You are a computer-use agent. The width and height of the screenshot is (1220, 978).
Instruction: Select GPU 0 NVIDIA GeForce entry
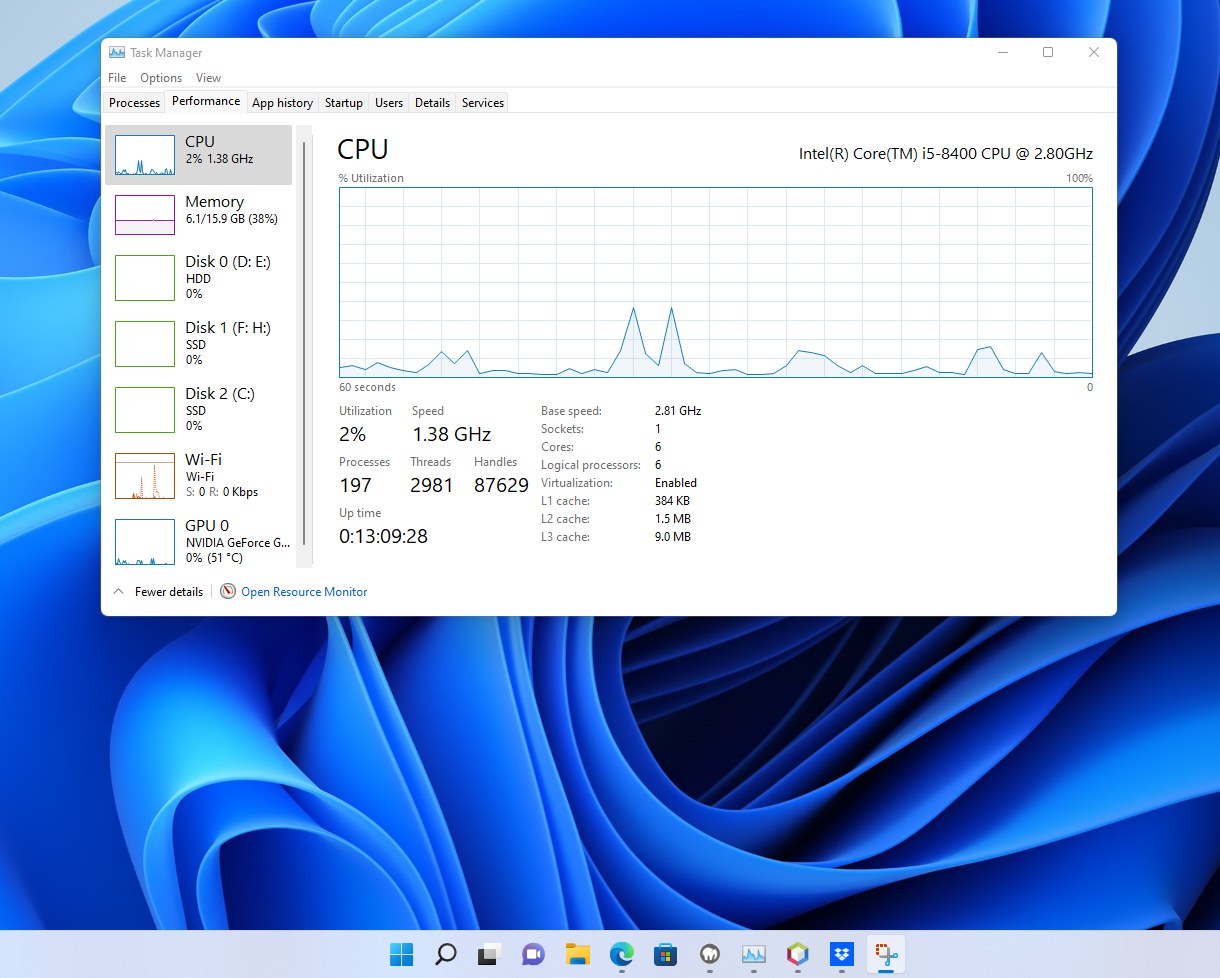(x=198, y=541)
